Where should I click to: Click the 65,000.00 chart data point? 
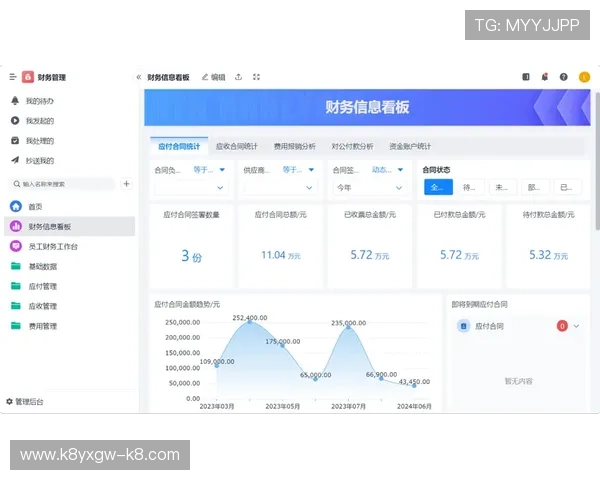click(315, 379)
